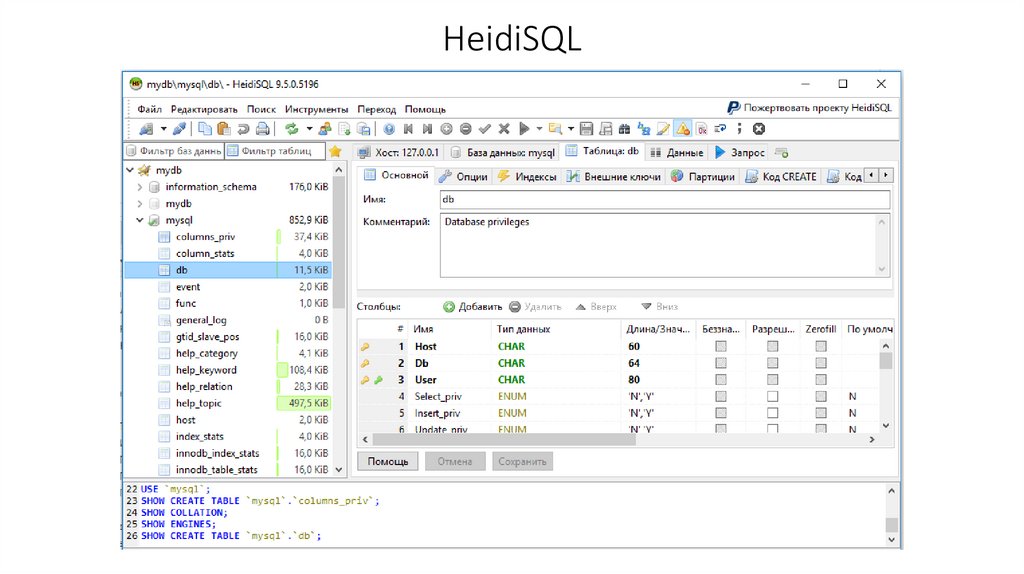Image resolution: width=1024 pixels, height=574 pixels.
Task: Click the Сохранить button
Action: [522, 461]
